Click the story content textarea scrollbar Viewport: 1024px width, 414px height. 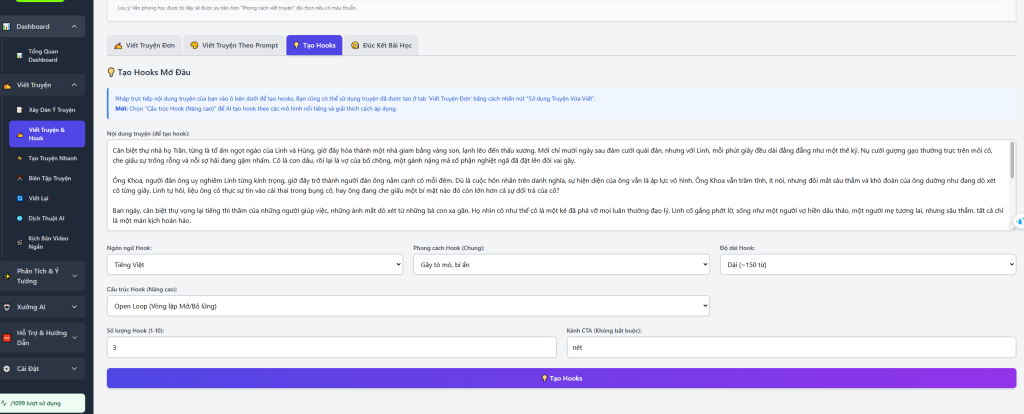pyautogui.click(x=1011, y=160)
